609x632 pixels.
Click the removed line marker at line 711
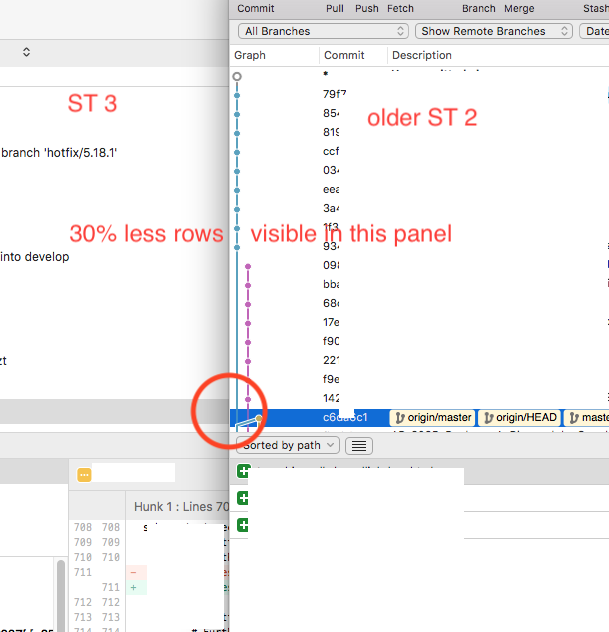click(133, 572)
